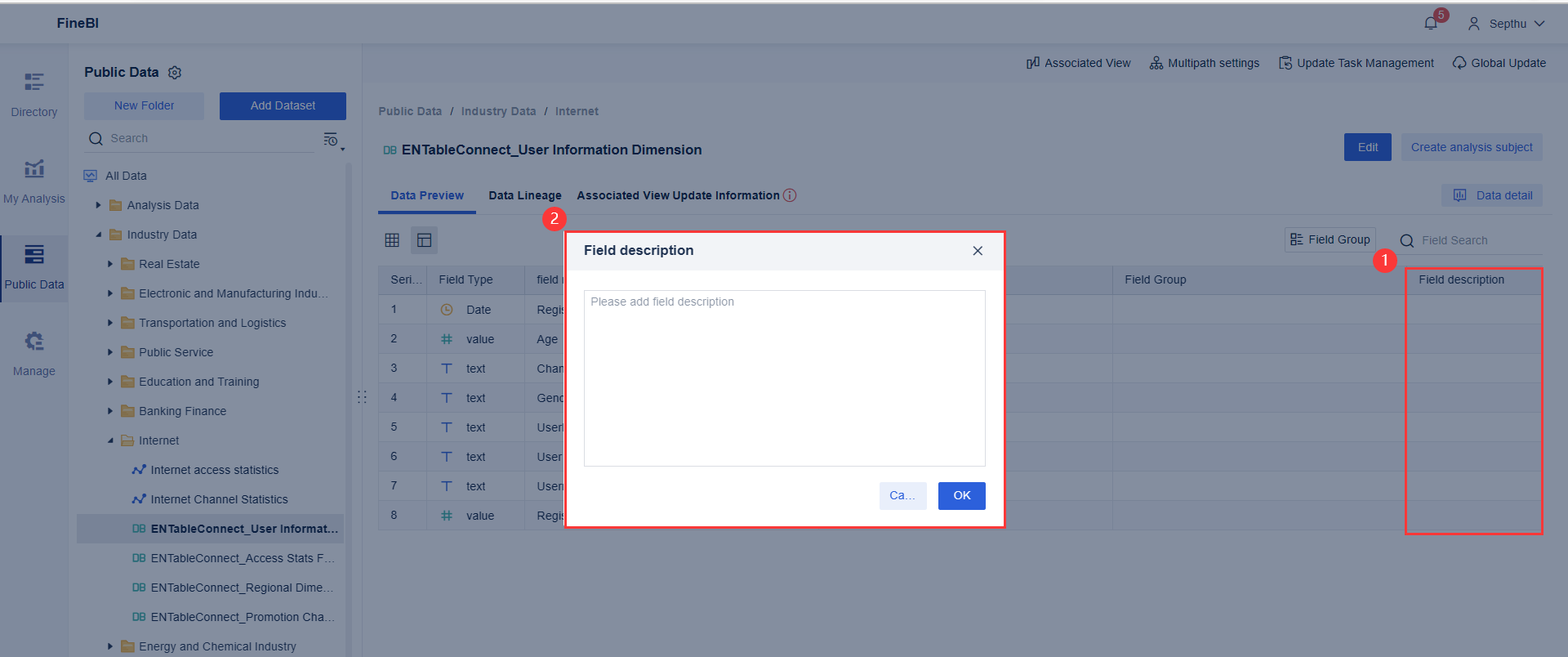The width and height of the screenshot is (1568, 657).
Task: Click the New Folder button
Action: pos(144,106)
